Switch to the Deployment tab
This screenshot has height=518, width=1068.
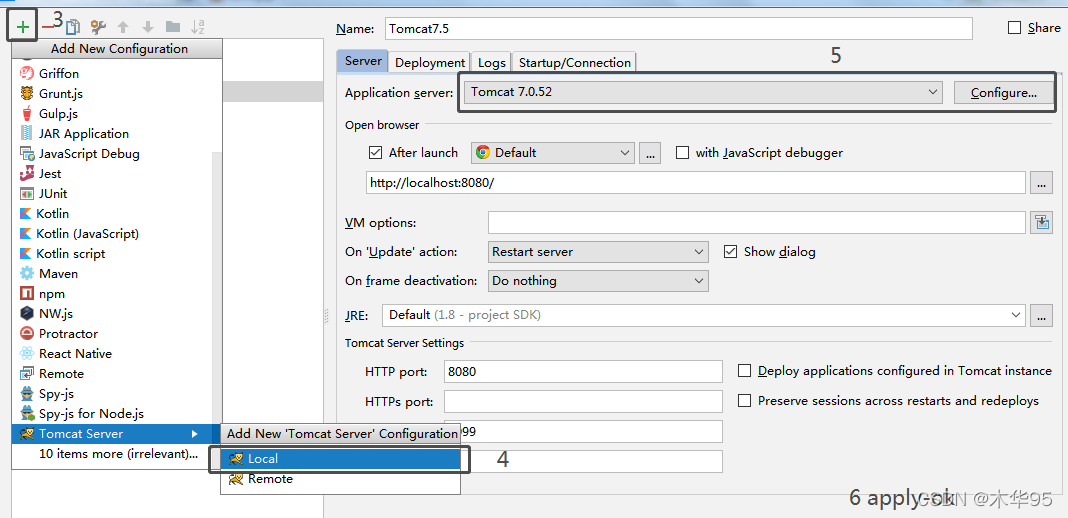click(430, 62)
